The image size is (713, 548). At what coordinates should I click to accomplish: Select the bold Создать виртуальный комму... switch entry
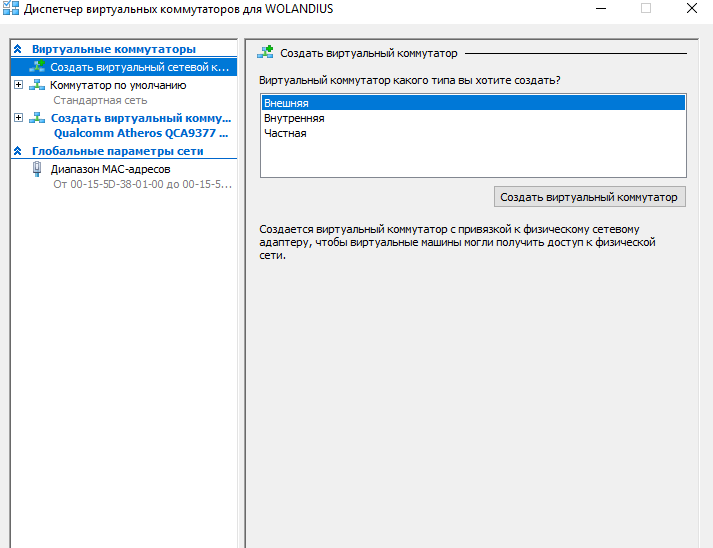pos(141,118)
